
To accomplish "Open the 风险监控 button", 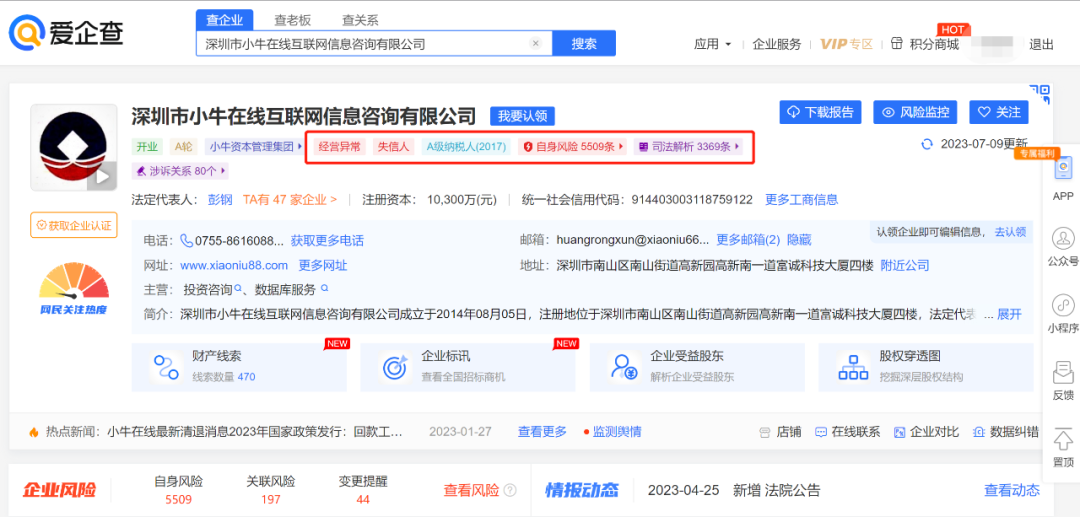I will [x=915, y=112].
